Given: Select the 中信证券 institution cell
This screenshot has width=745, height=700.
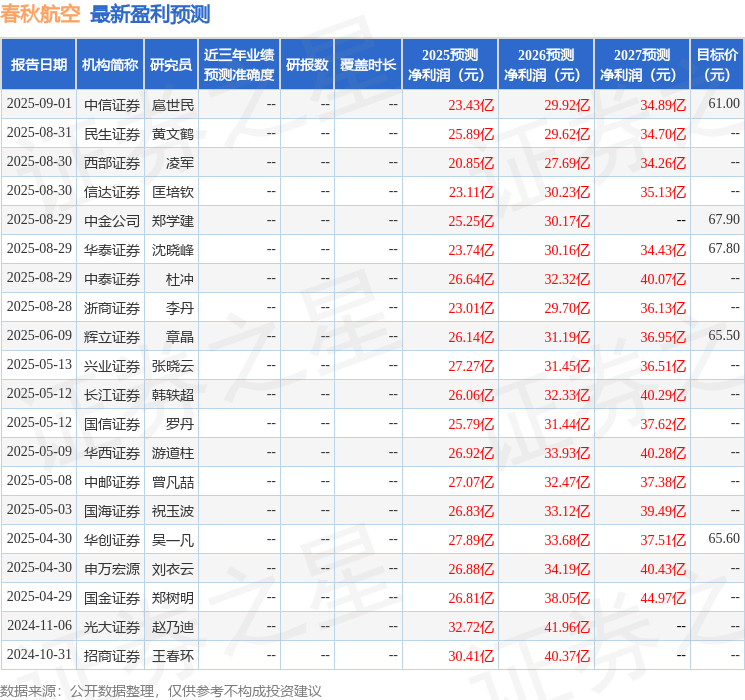Looking at the screenshot, I should 112,105.
